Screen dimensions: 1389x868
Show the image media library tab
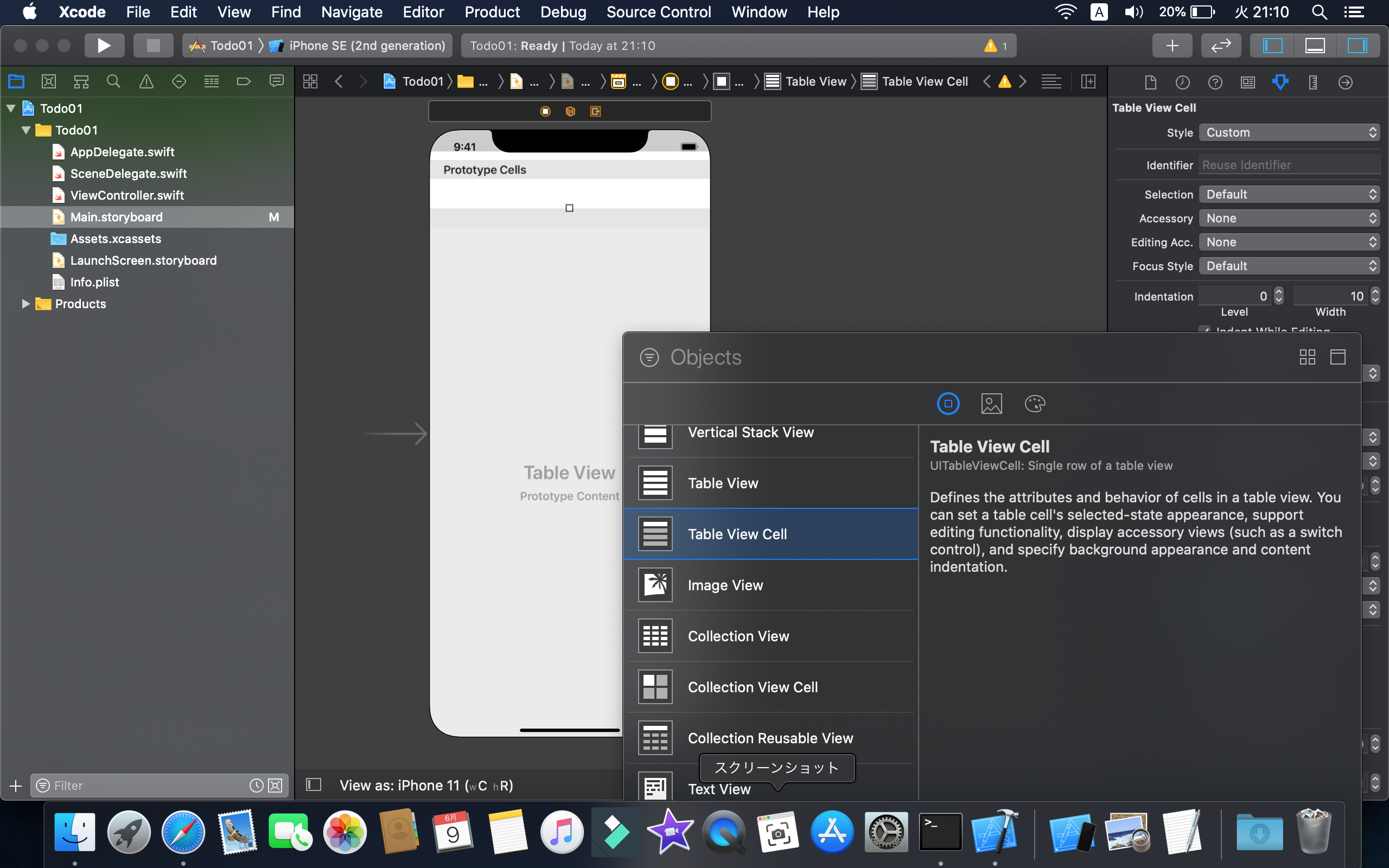click(x=991, y=404)
